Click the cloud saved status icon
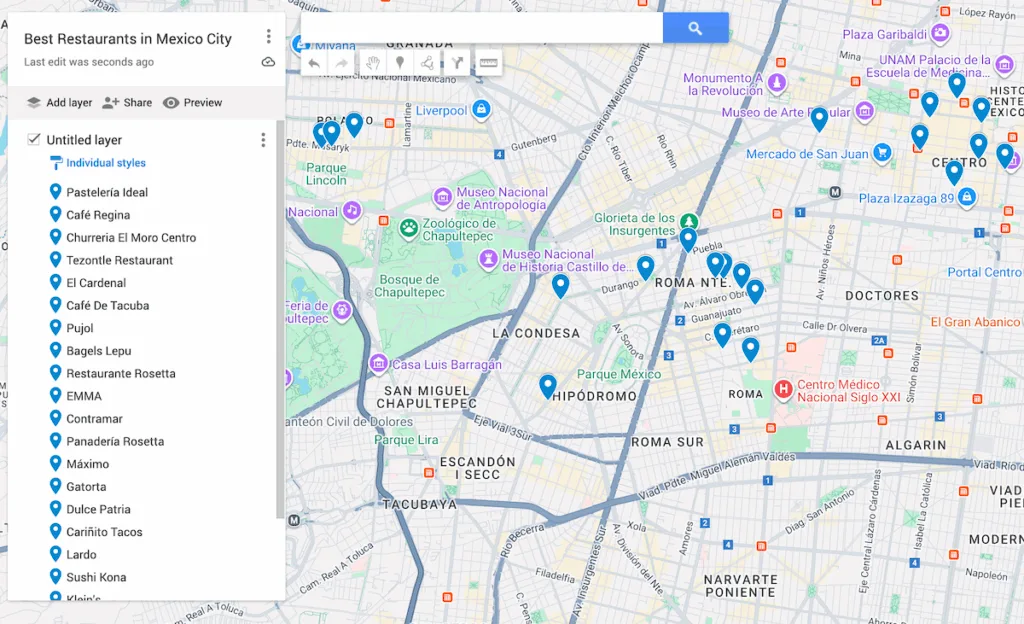 [268, 62]
